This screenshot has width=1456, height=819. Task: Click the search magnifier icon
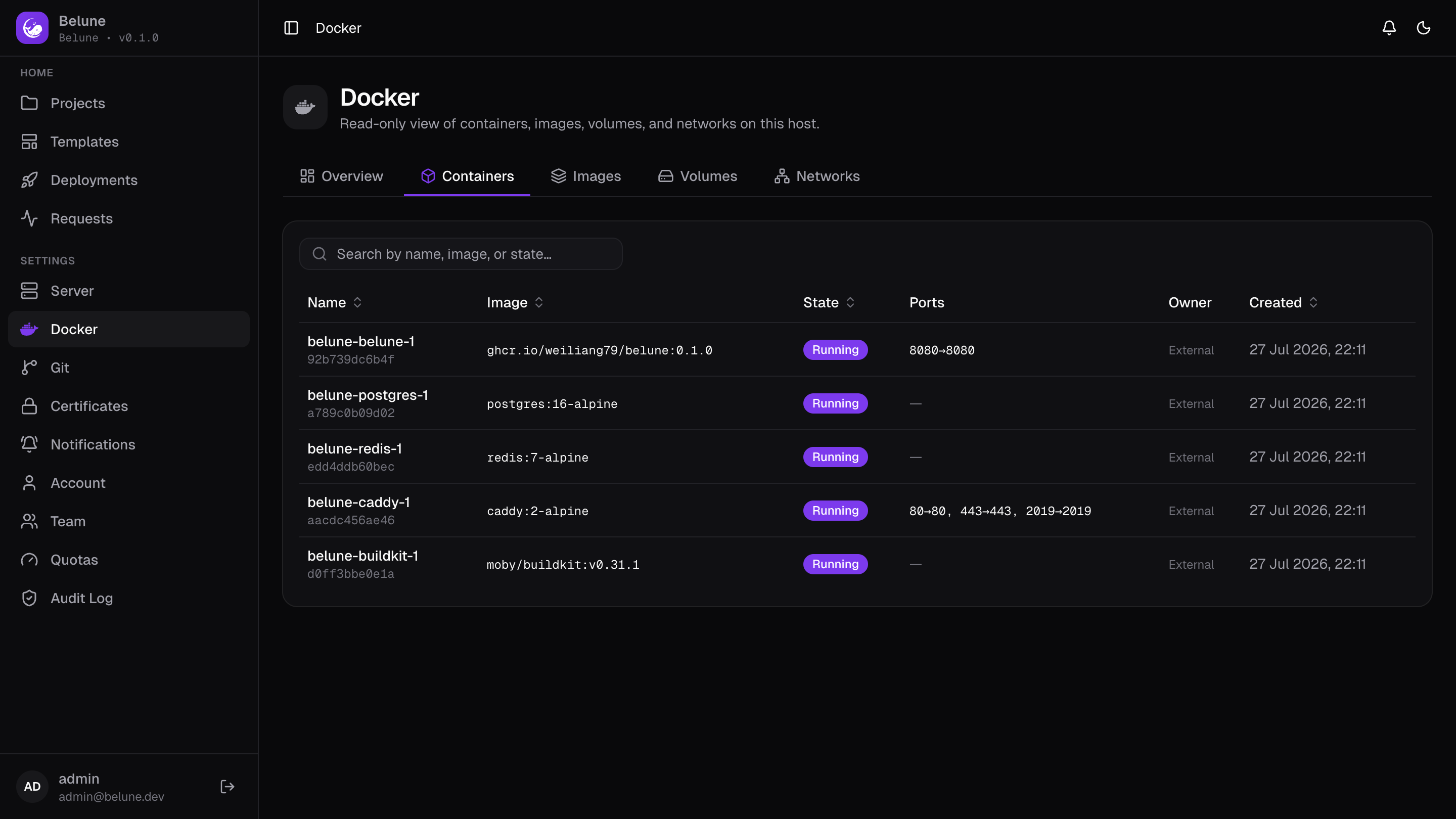coord(320,254)
